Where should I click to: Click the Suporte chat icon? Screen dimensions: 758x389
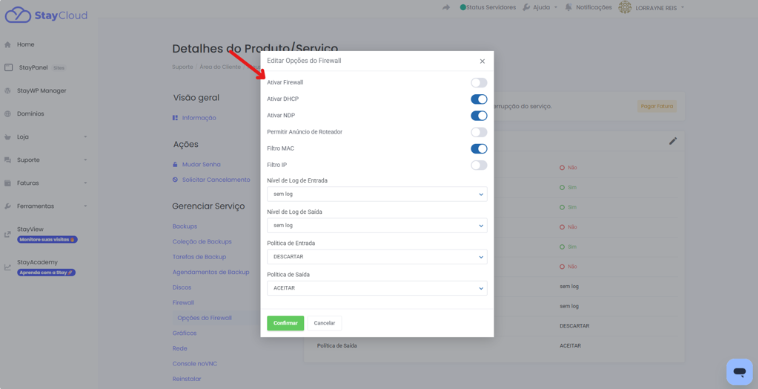7,160
